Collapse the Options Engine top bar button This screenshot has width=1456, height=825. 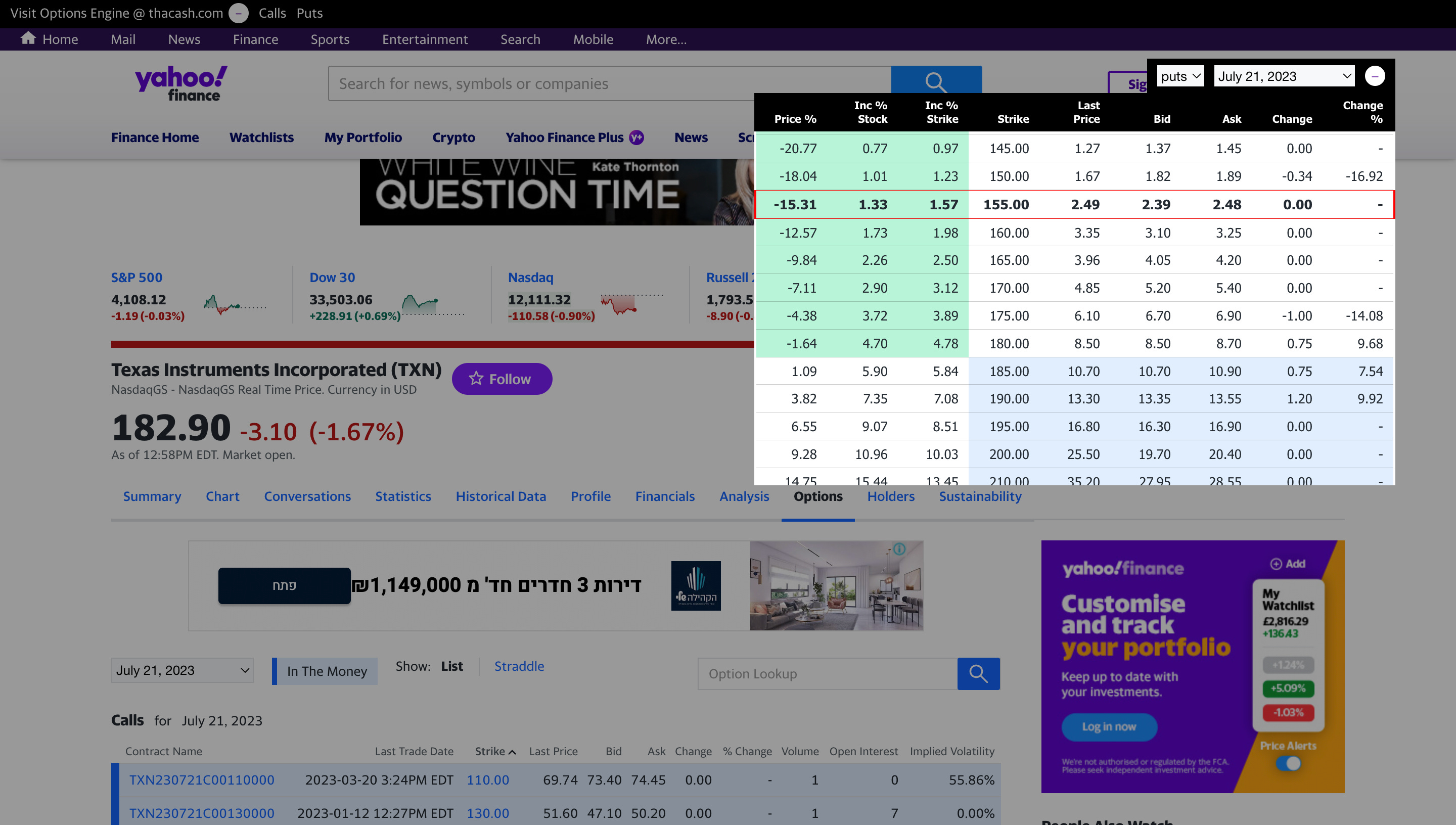(x=239, y=13)
